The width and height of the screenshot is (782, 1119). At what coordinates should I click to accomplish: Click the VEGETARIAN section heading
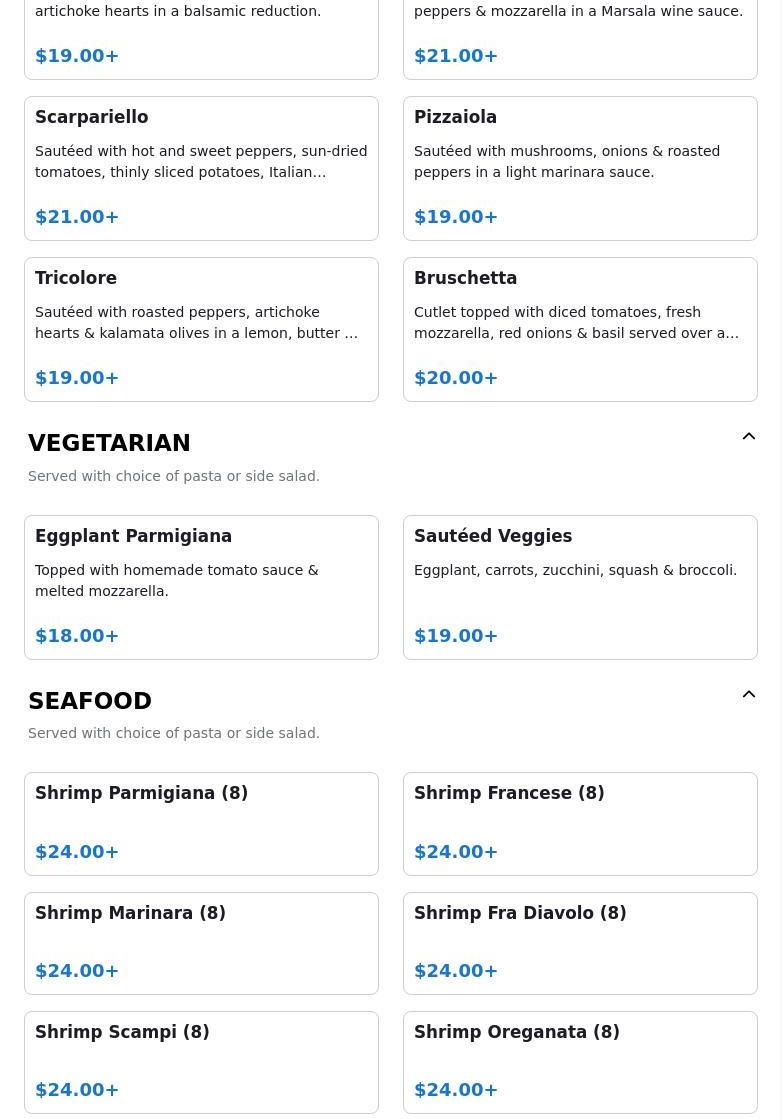(x=109, y=442)
